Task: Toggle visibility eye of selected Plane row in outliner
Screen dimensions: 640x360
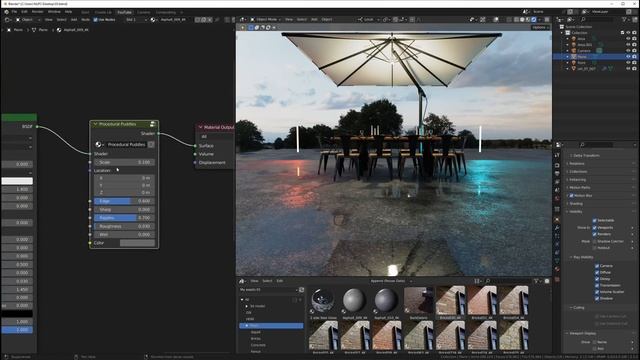Action: pos(628,57)
